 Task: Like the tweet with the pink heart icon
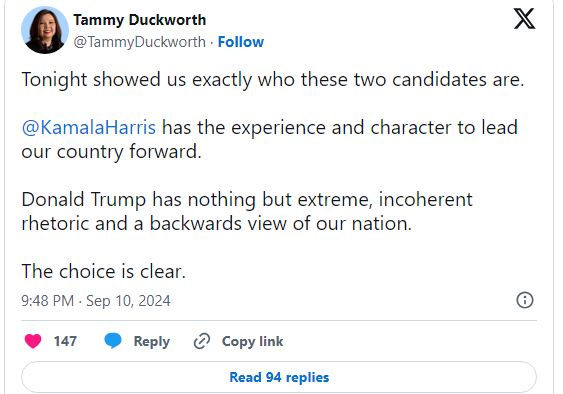coord(33,341)
